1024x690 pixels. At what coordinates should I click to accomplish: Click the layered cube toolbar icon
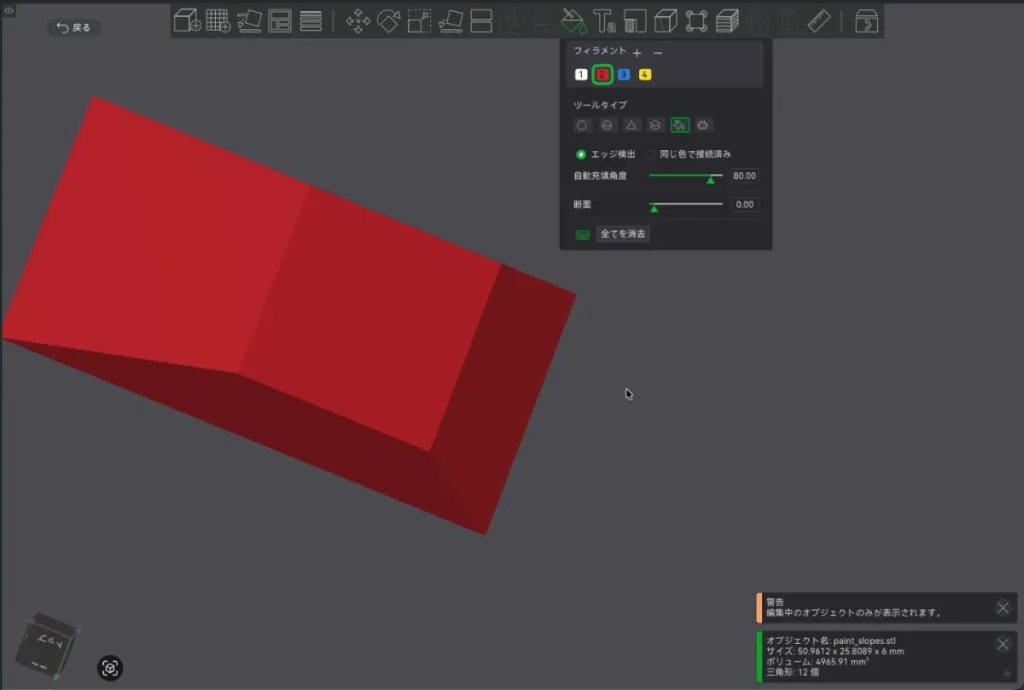pos(727,21)
